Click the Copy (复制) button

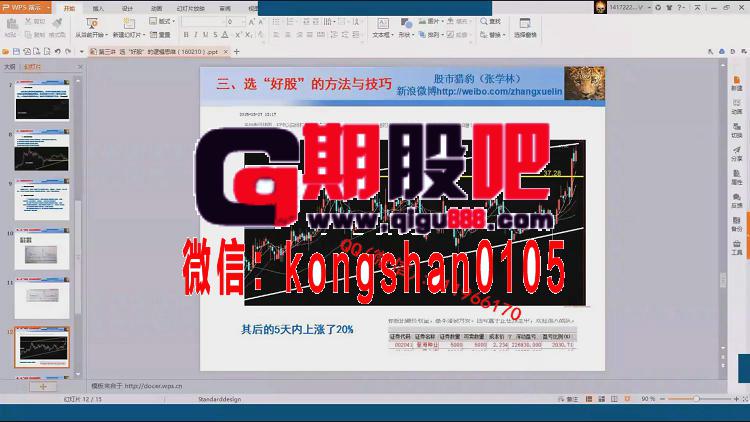34,34
